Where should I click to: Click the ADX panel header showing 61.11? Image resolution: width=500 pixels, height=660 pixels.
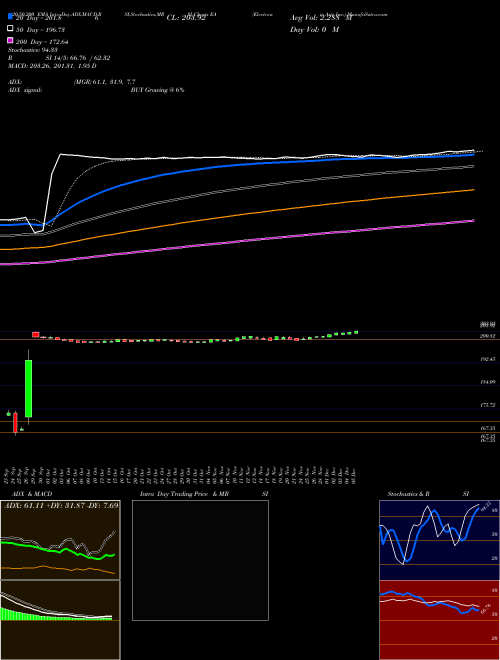pyautogui.click(x=61, y=505)
